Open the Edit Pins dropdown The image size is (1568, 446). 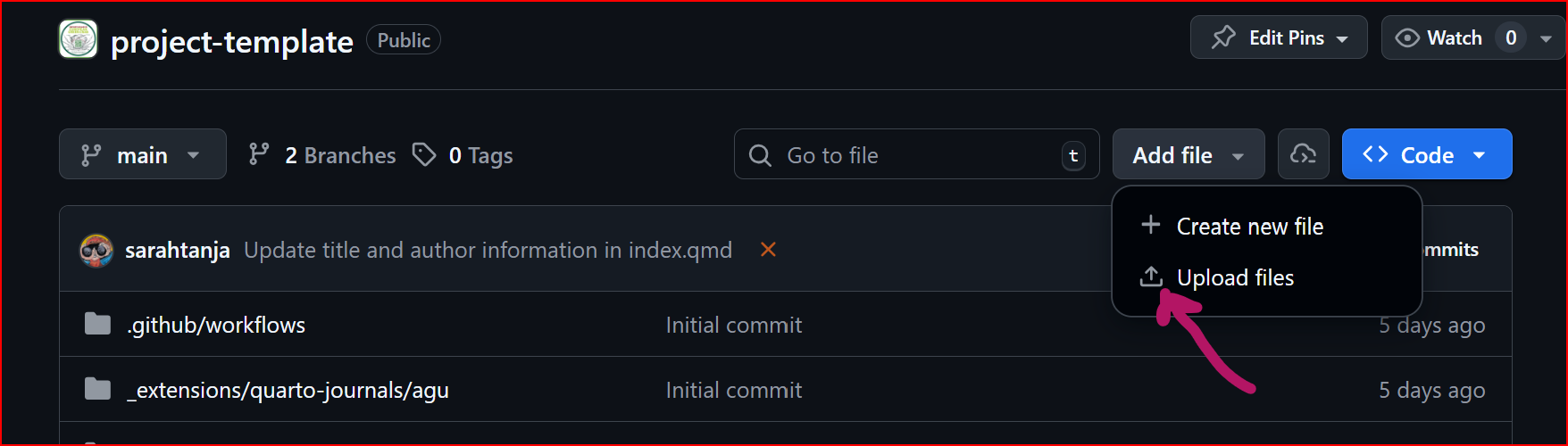coord(1278,37)
